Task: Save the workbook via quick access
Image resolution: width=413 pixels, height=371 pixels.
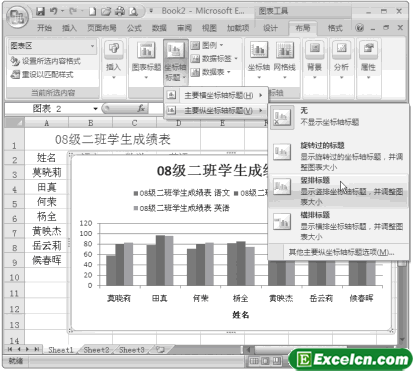Action: 40,11
